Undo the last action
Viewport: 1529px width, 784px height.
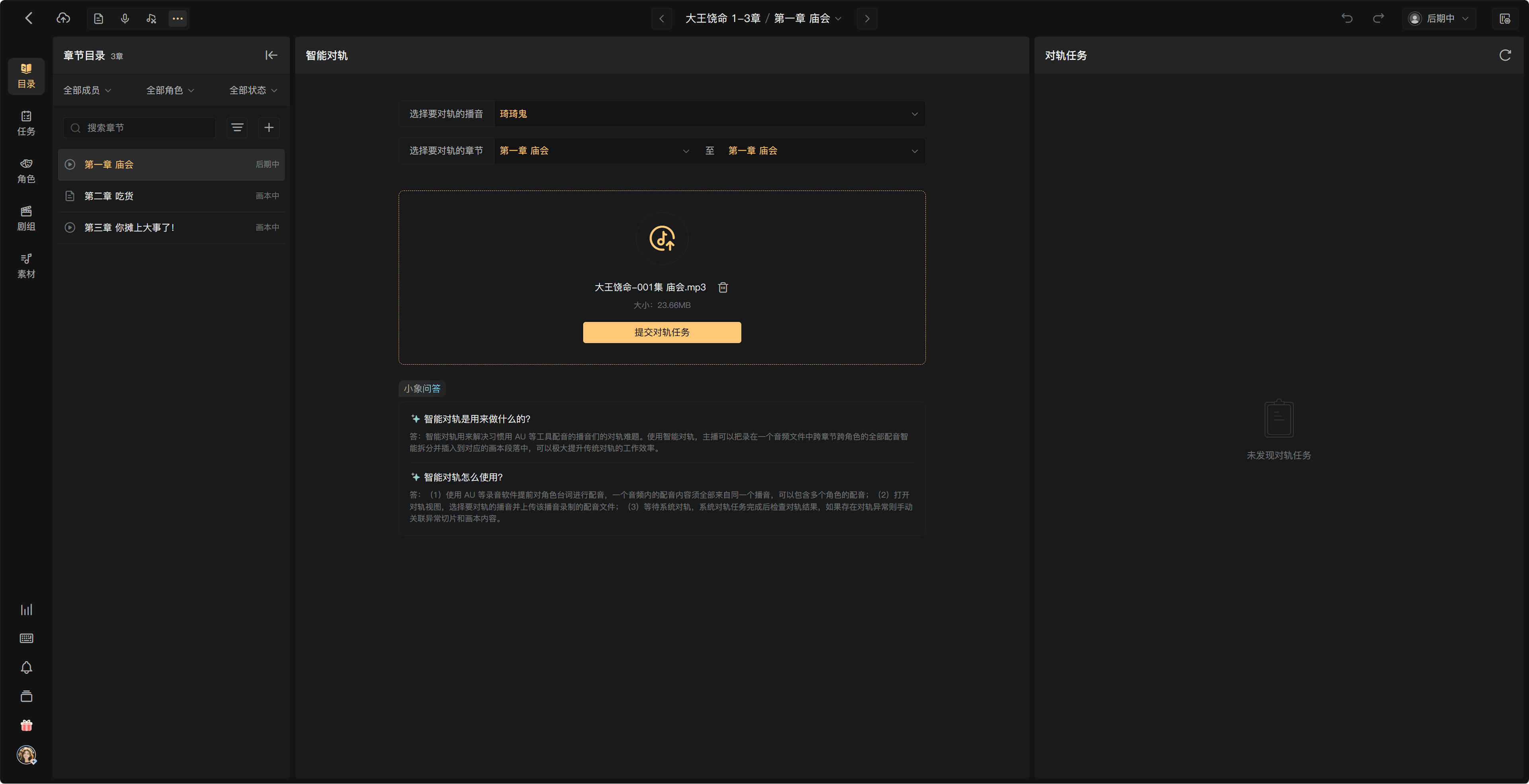click(1347, 18)
